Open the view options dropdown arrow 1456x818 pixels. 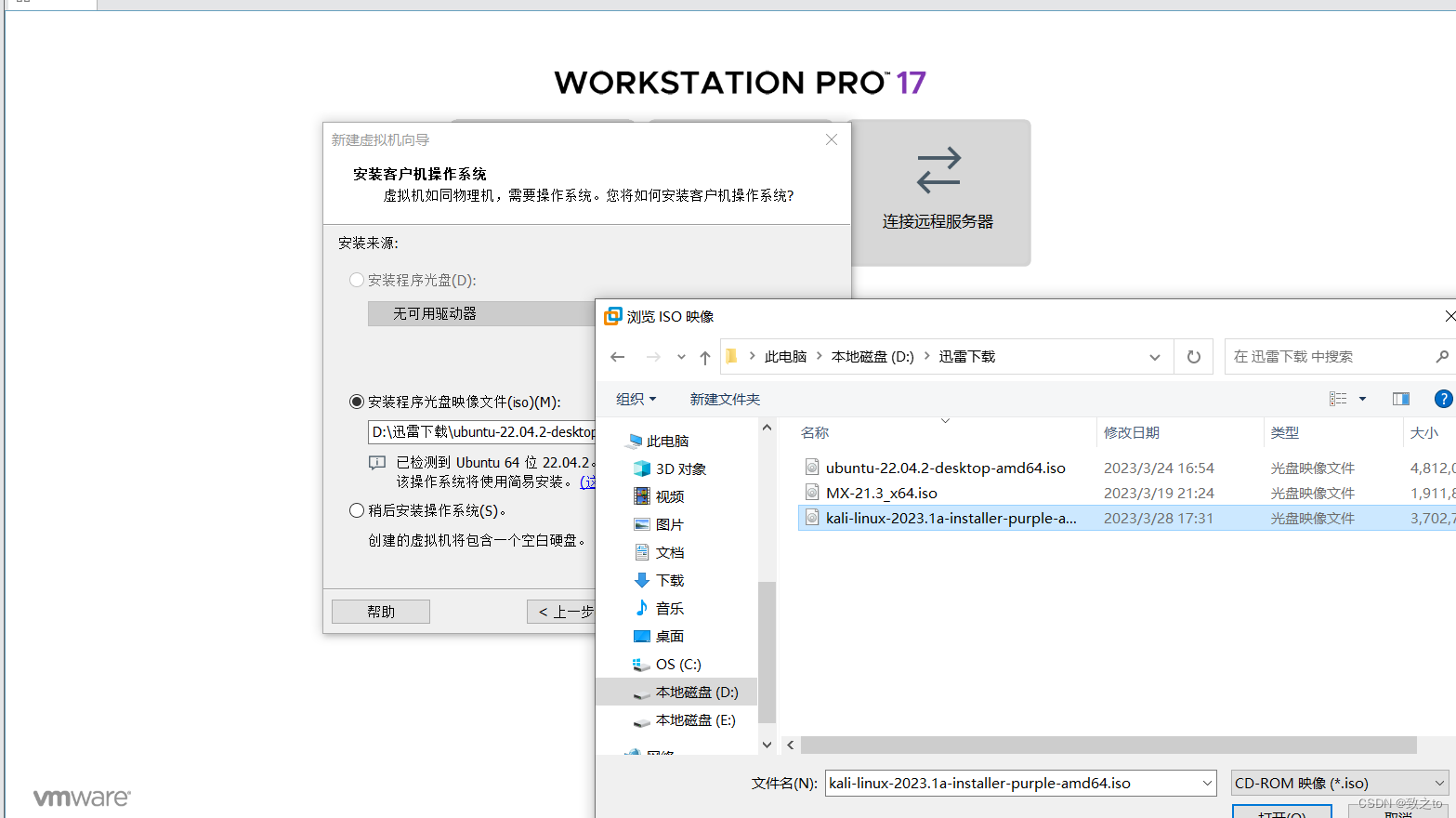[1362, 399]
